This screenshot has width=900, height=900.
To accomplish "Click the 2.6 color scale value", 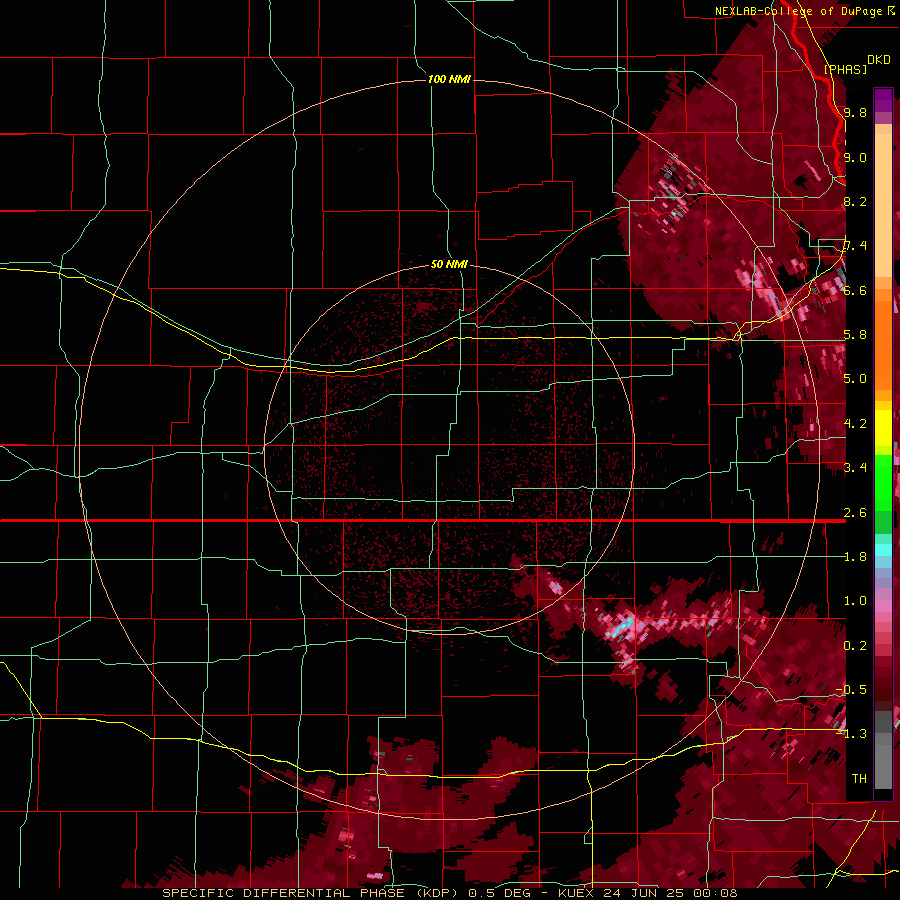I will [x=855, y=513].
